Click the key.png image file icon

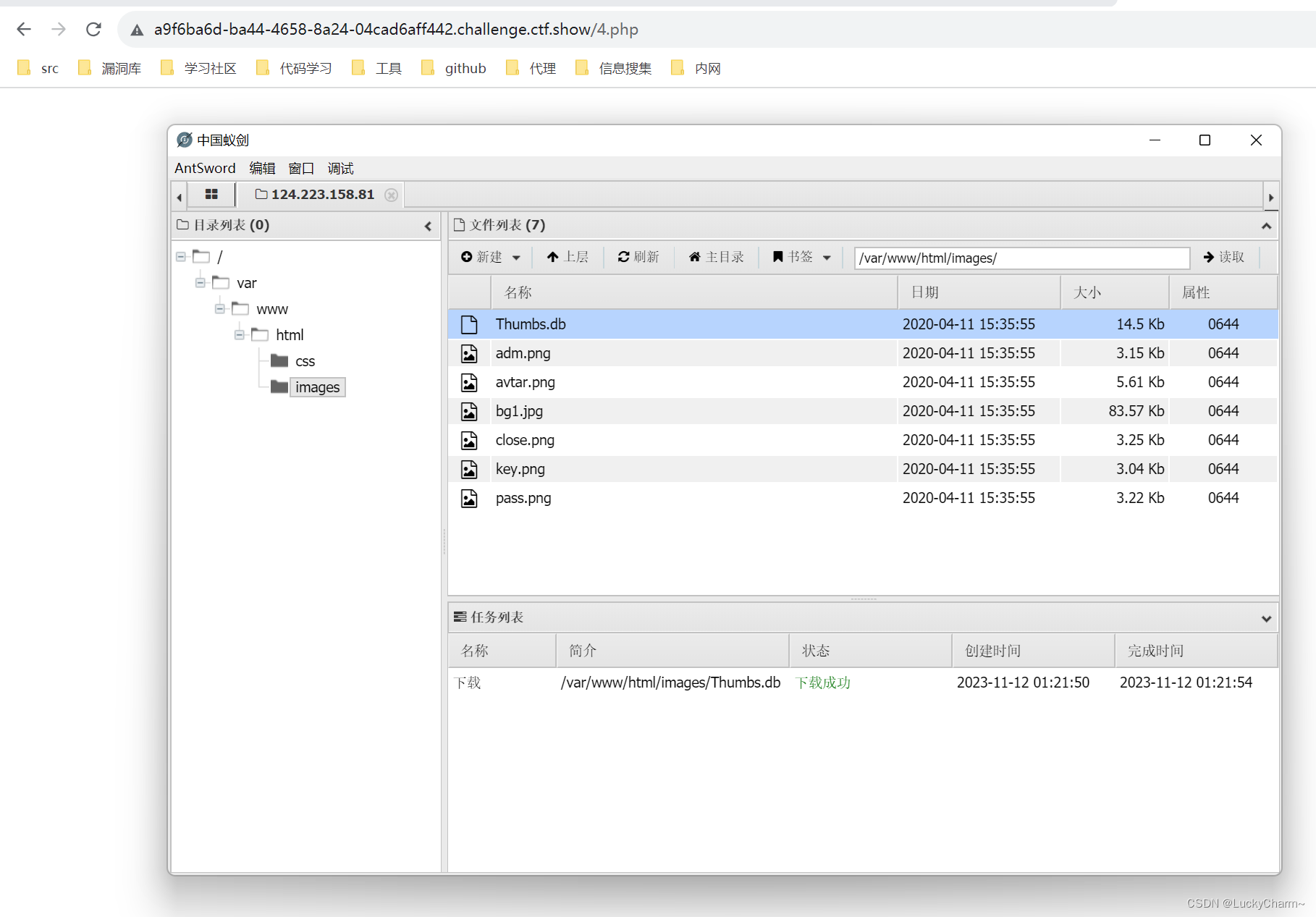pyautogui.click(x=469, y=469)
